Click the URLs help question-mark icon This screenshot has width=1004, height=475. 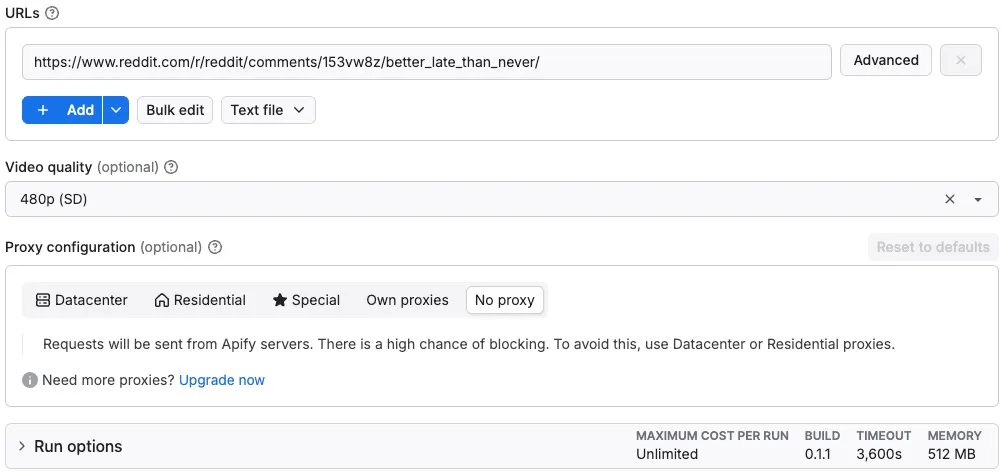click(x=53, y=13)
